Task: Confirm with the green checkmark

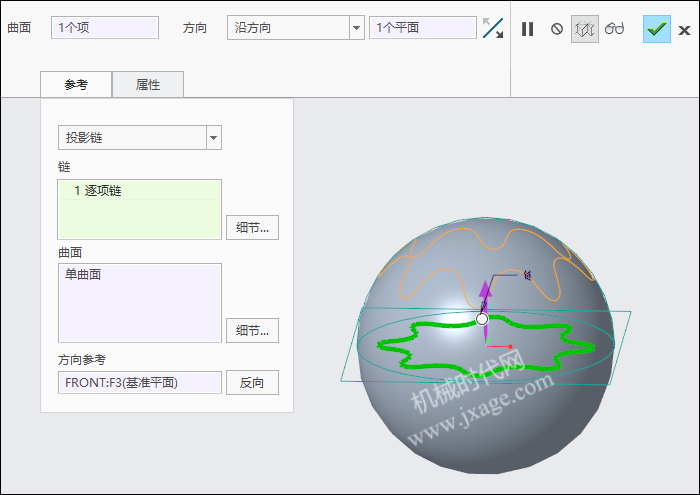Action: [x=657, y=29]
